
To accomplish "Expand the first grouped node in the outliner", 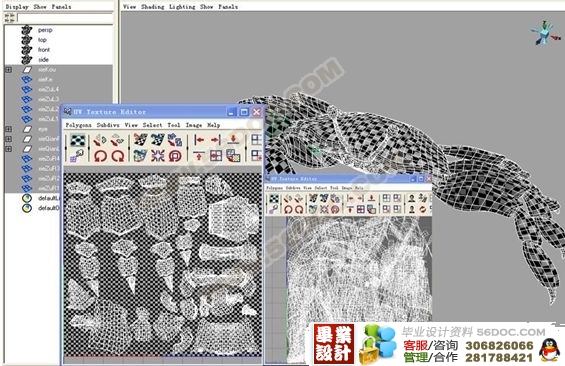I will coord(9,70).
